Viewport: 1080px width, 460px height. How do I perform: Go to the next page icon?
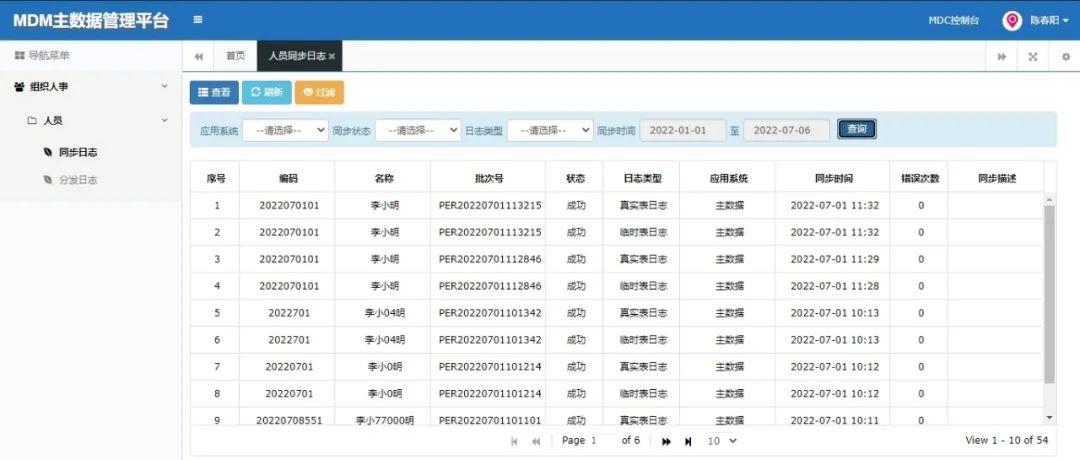(x=666, y=441)
